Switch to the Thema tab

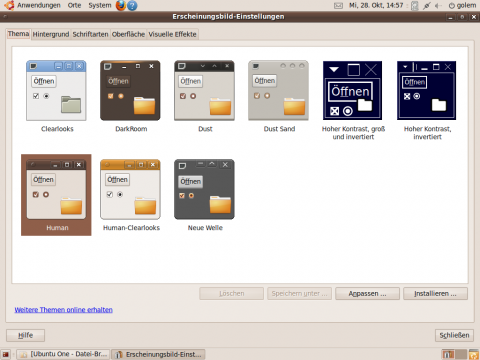[x=18, y=34]
